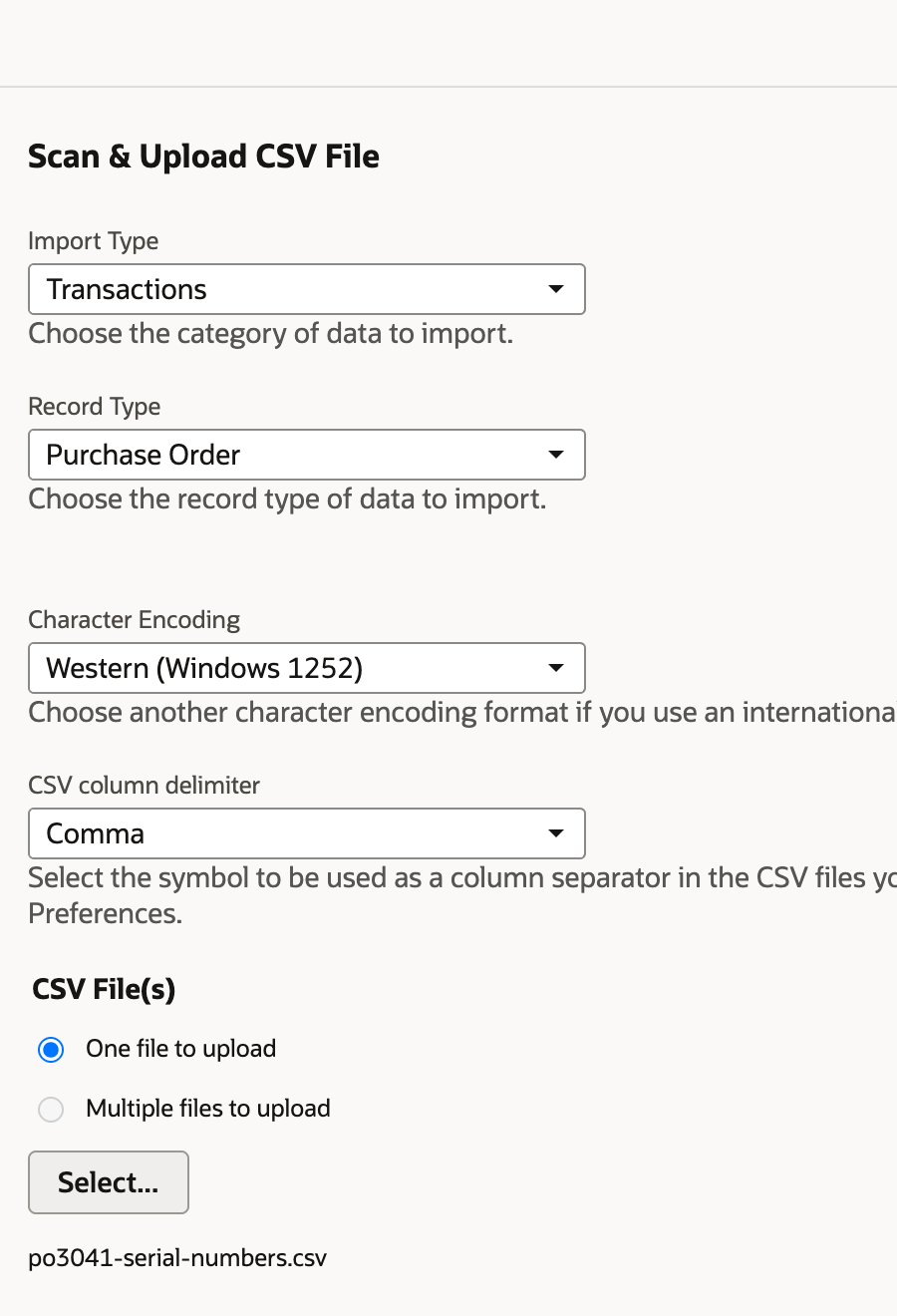Click the Record Type field label
The image size is (897, 1316).
(x=95, y=407)
